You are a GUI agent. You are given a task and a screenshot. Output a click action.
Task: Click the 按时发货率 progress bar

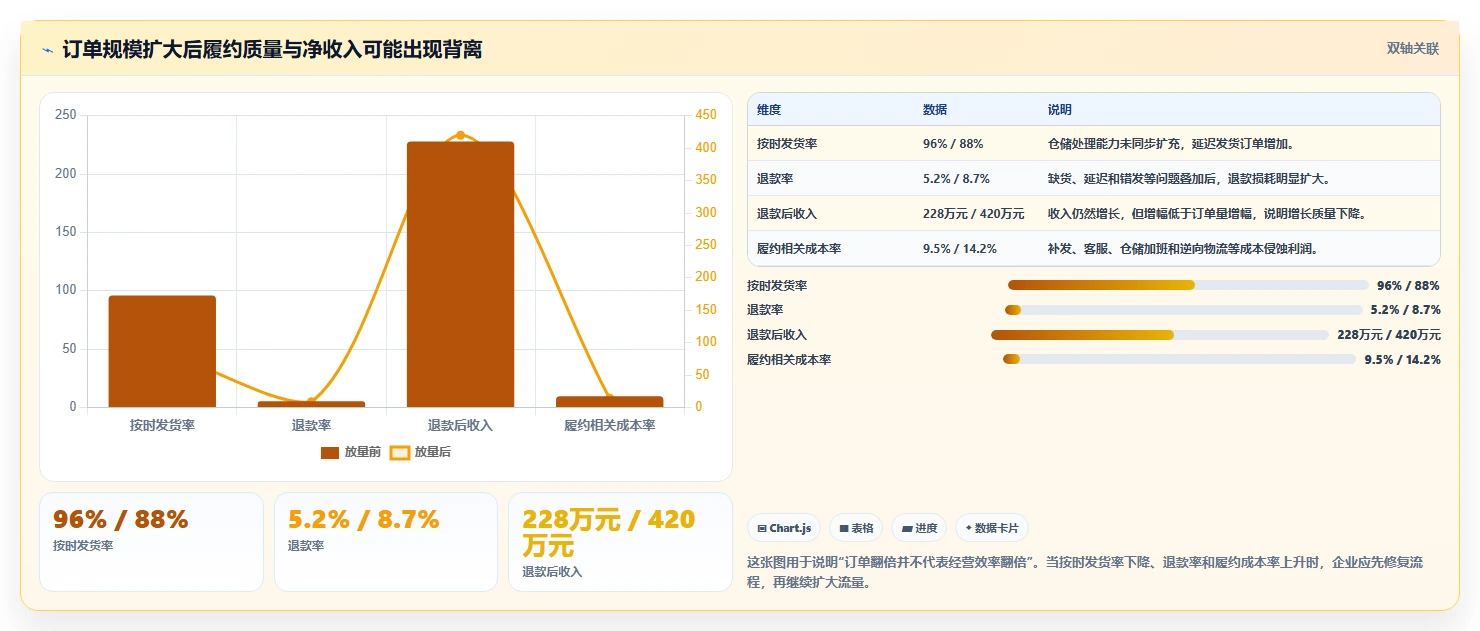click(x=1188, y=286)
